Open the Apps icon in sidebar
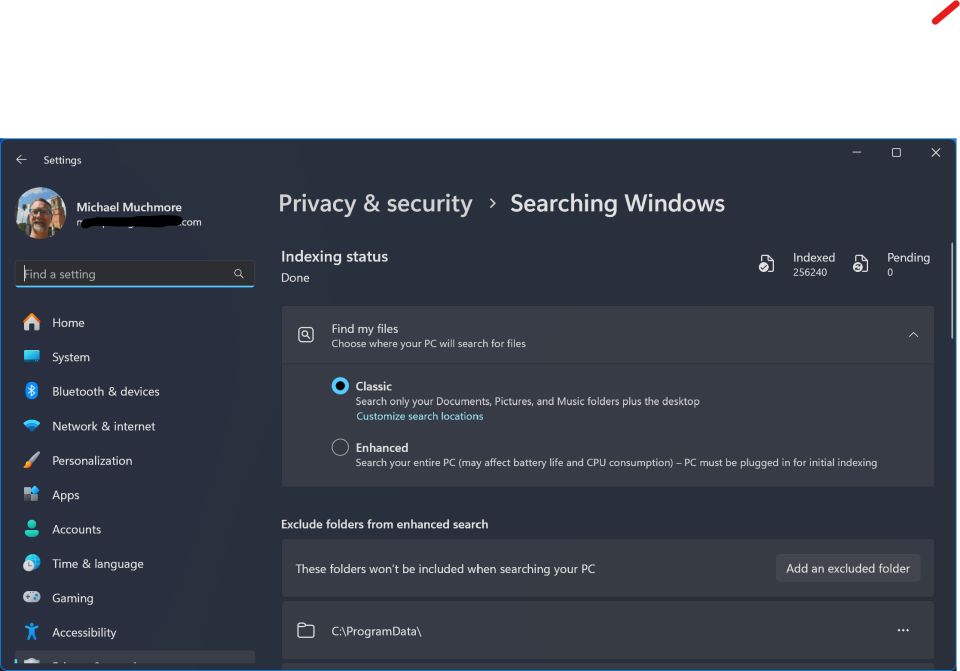Screen dimensions: 960x671 click(32, 495)
